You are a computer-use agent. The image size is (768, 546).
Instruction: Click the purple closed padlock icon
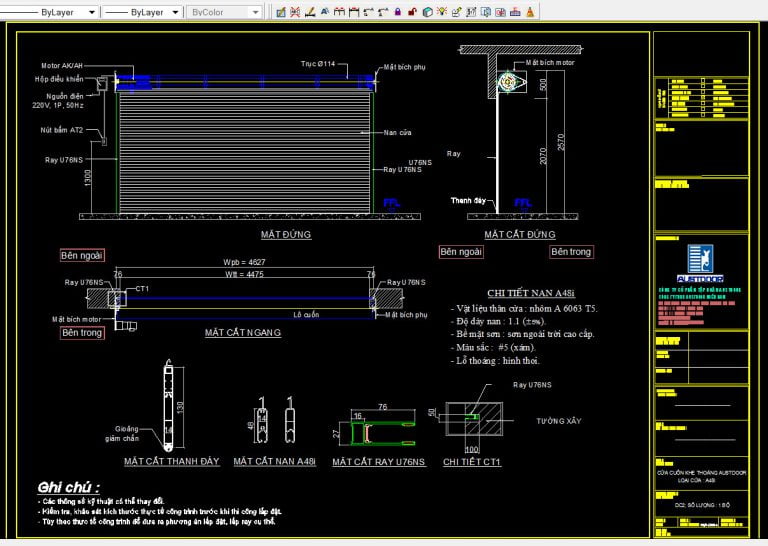tap(398, 12)
